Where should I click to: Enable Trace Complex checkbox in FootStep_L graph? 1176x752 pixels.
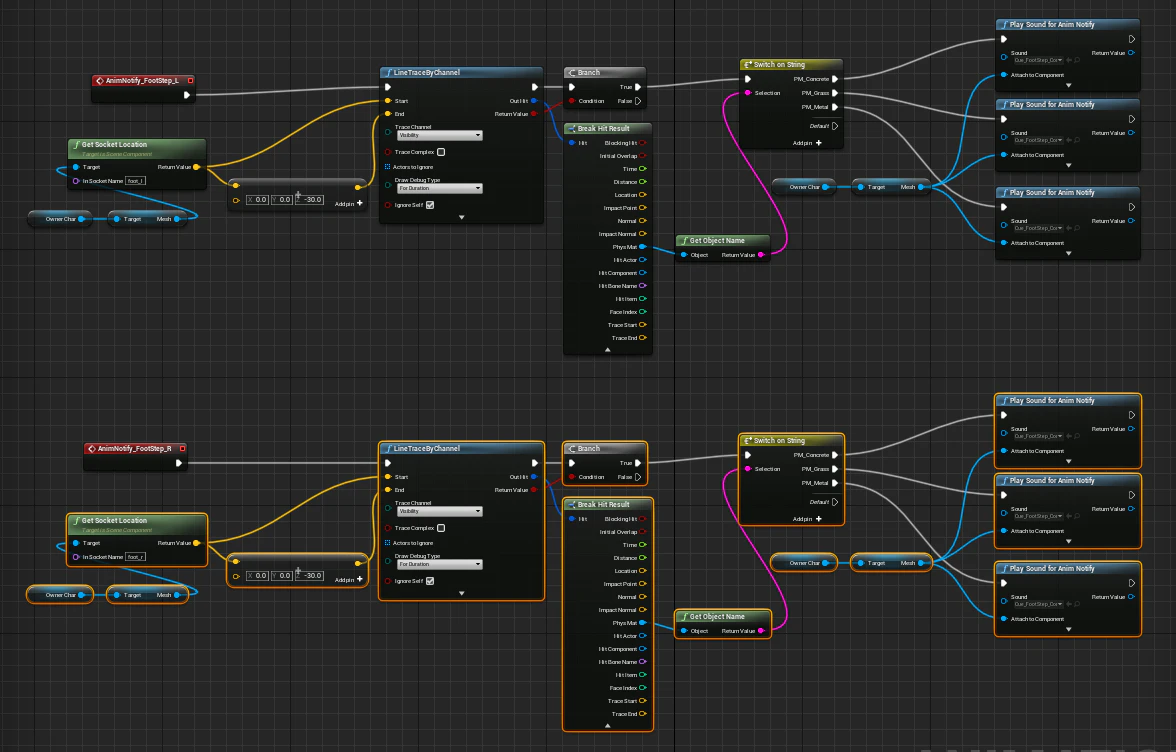441,151
